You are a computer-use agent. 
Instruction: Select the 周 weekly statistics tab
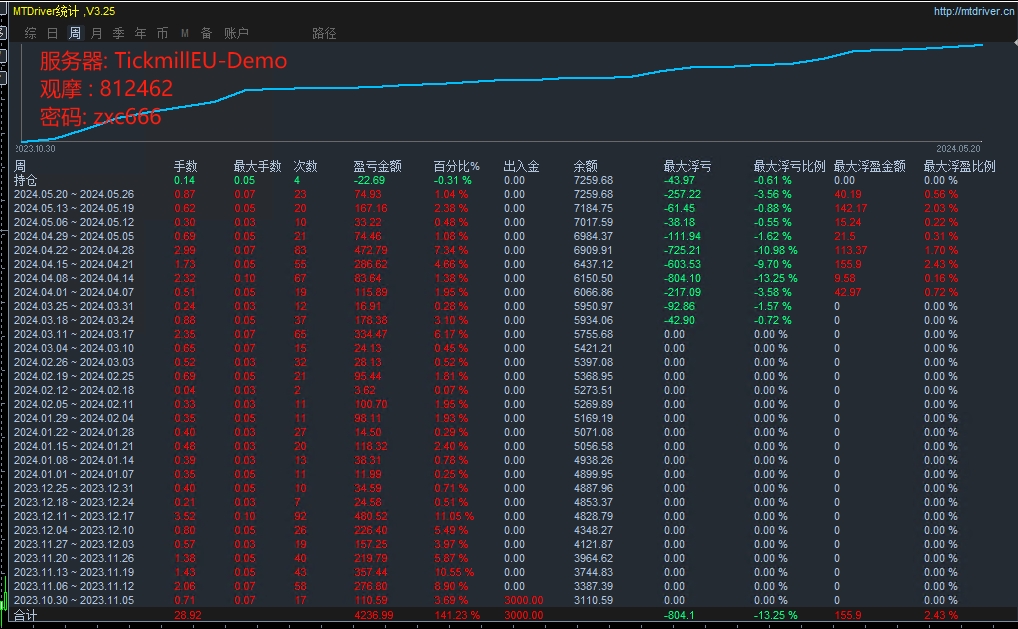tap(75, 33)
